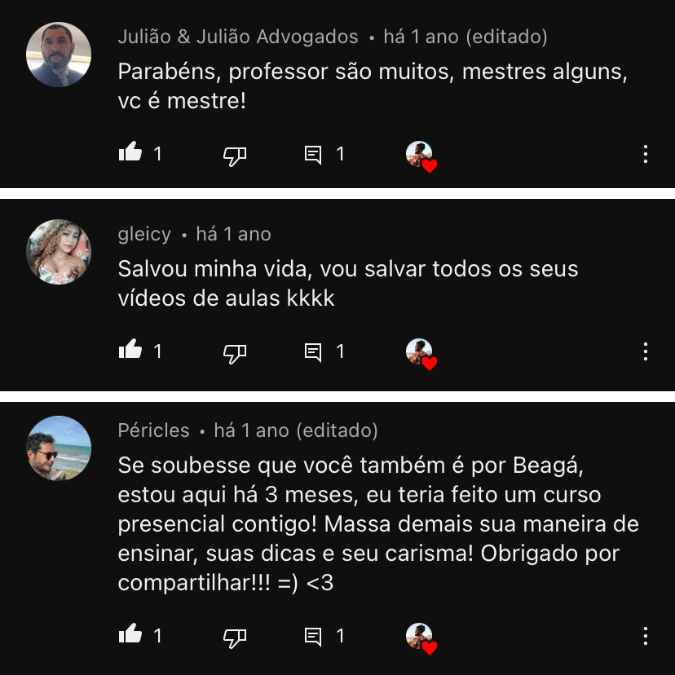Open gleicy's profile avatar
Screen dimensions: 675x675
pyautogui.click(x=59, y=252)
